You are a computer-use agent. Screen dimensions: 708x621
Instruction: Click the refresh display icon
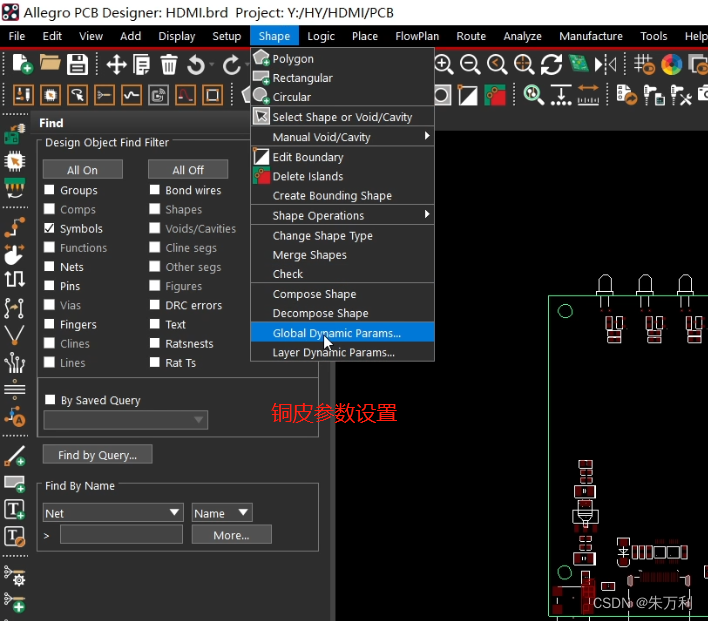(x=551, y=65)
